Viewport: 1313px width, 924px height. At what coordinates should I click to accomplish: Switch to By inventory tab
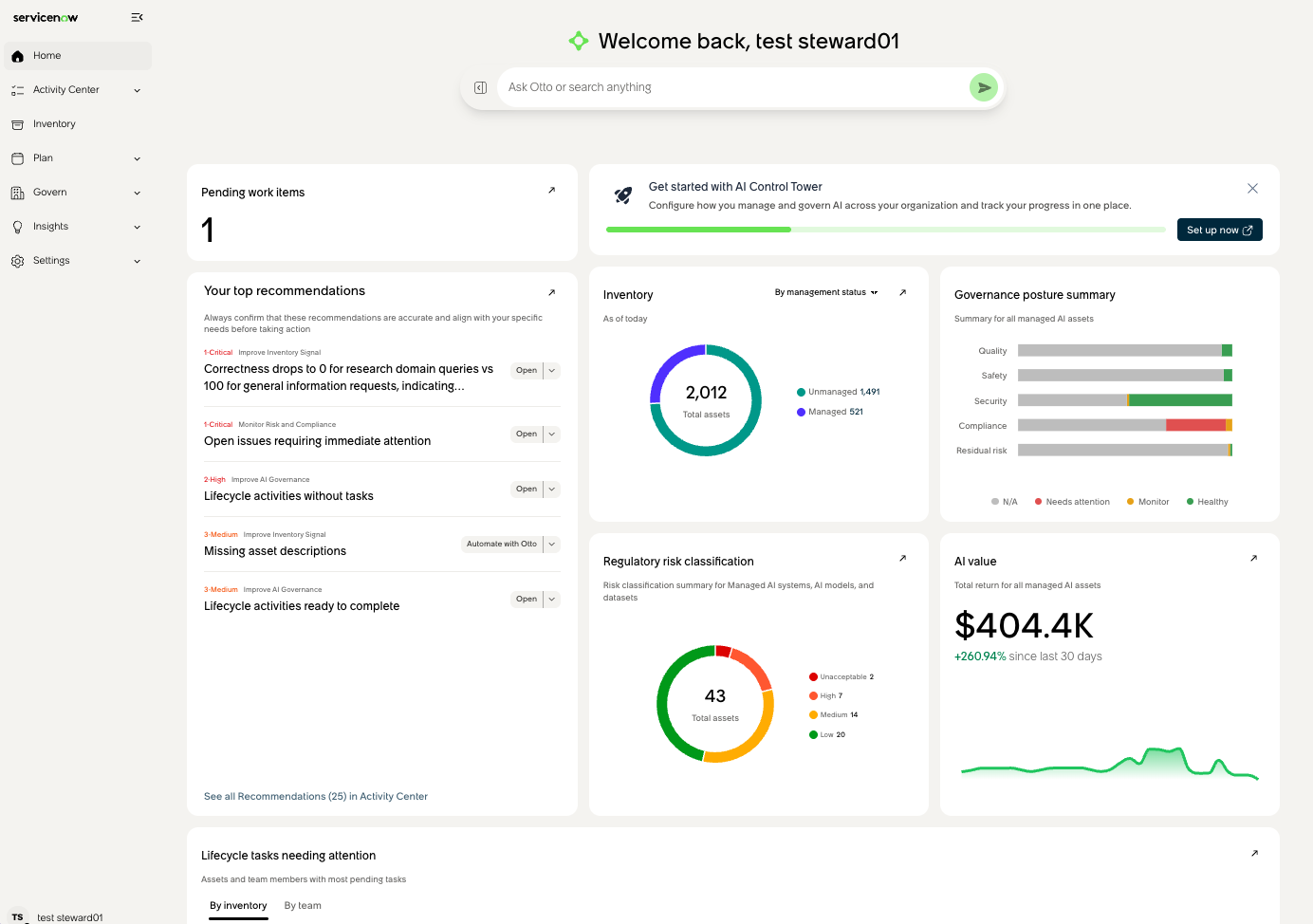click(238, 906)
